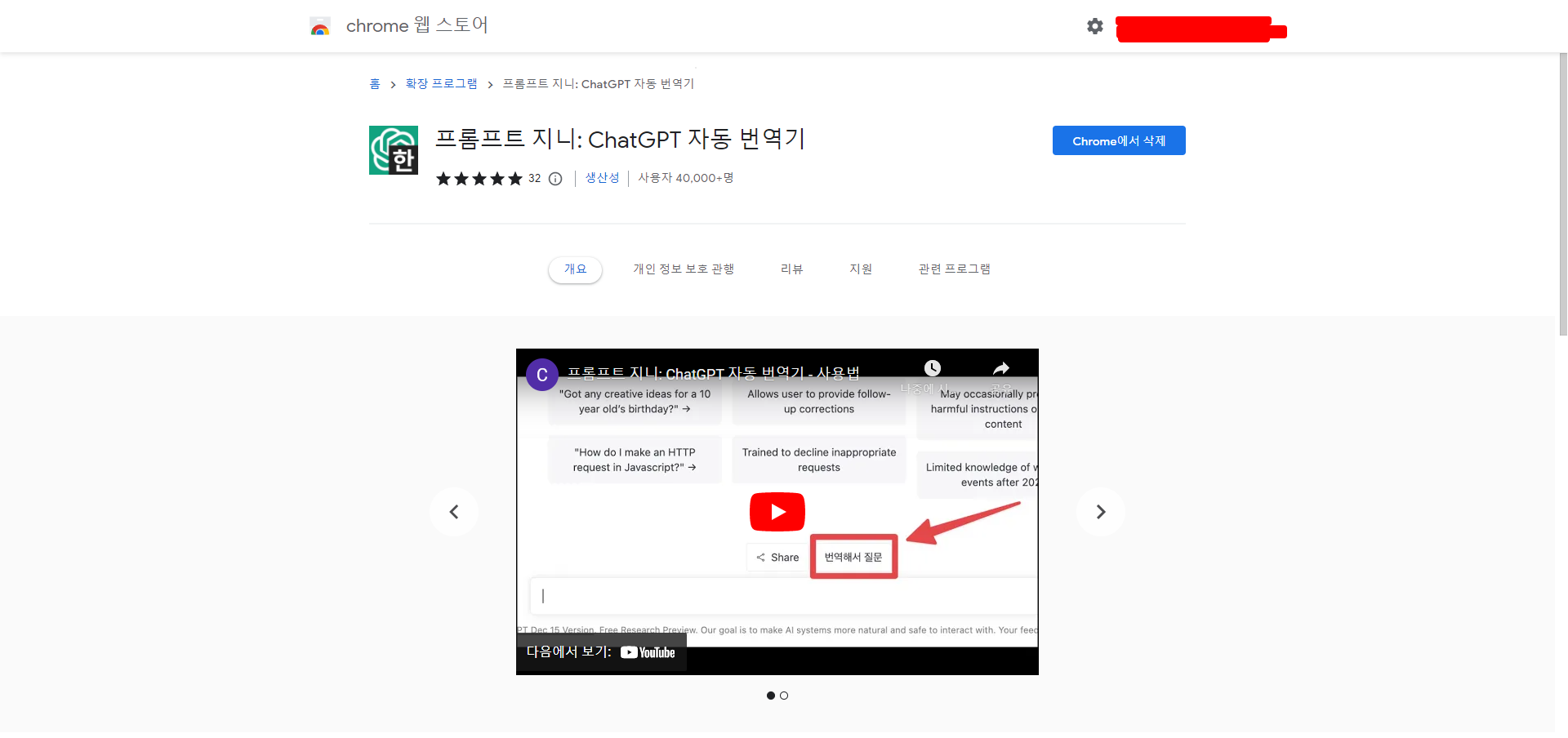
Task: Click the extension title 프롬프트 지니 heading
Action: click(x=620, y=140)
